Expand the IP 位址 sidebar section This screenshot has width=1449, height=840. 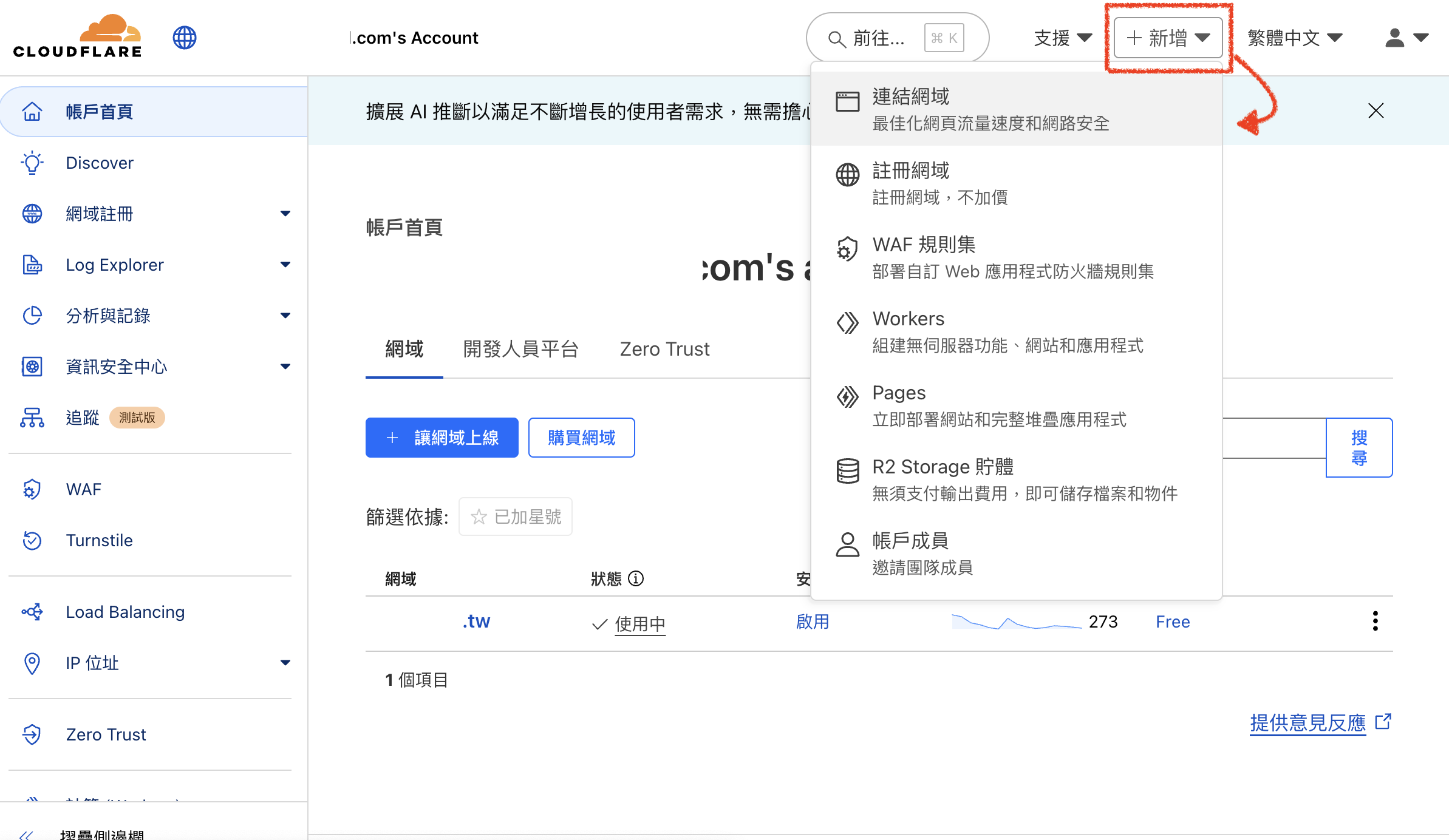(285, 663)
